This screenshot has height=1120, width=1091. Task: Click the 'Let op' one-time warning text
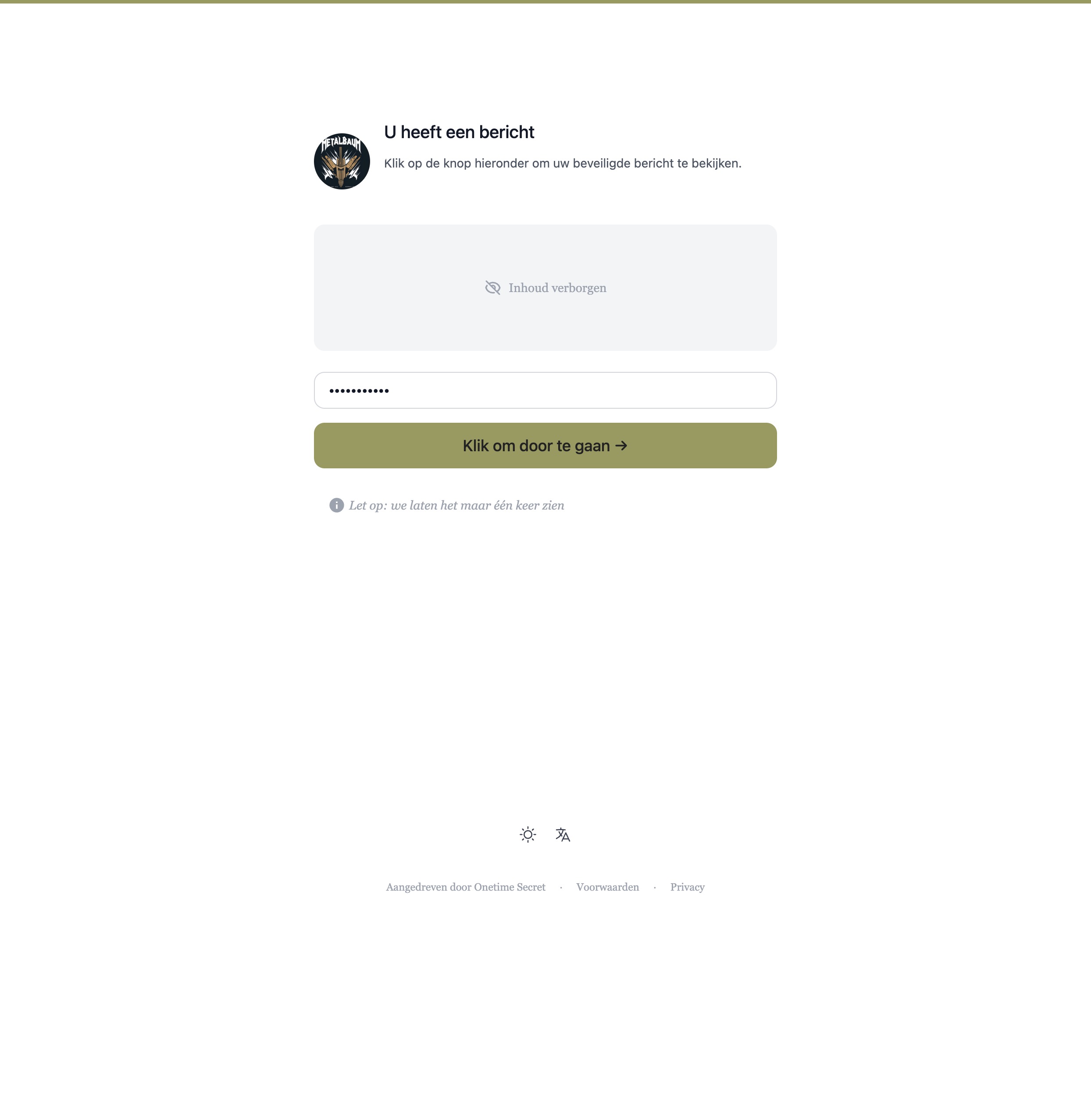coord(456,505)
